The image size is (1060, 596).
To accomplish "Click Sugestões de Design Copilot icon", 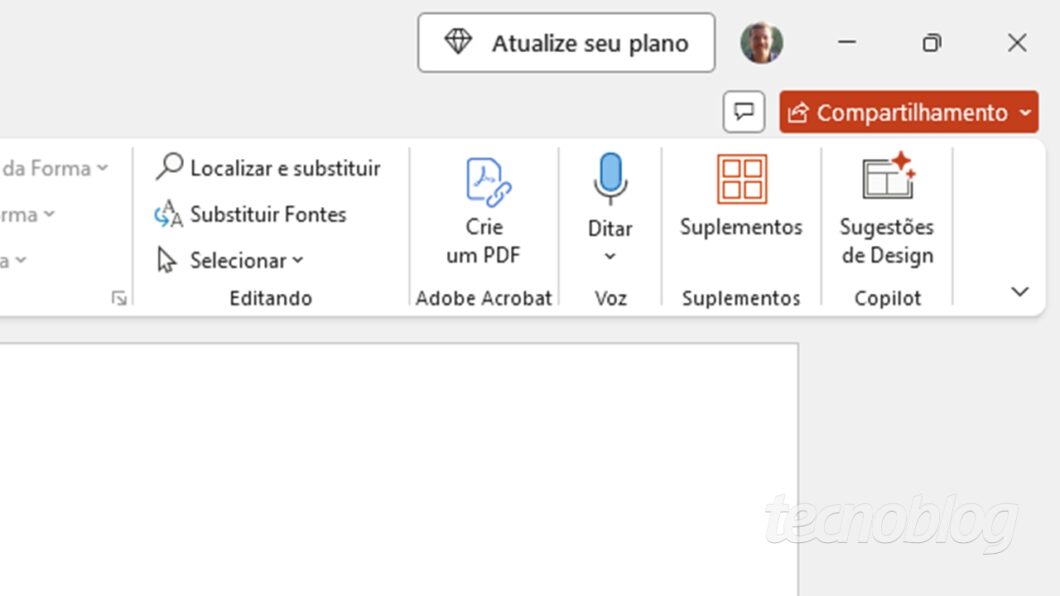I will [888, 176].
